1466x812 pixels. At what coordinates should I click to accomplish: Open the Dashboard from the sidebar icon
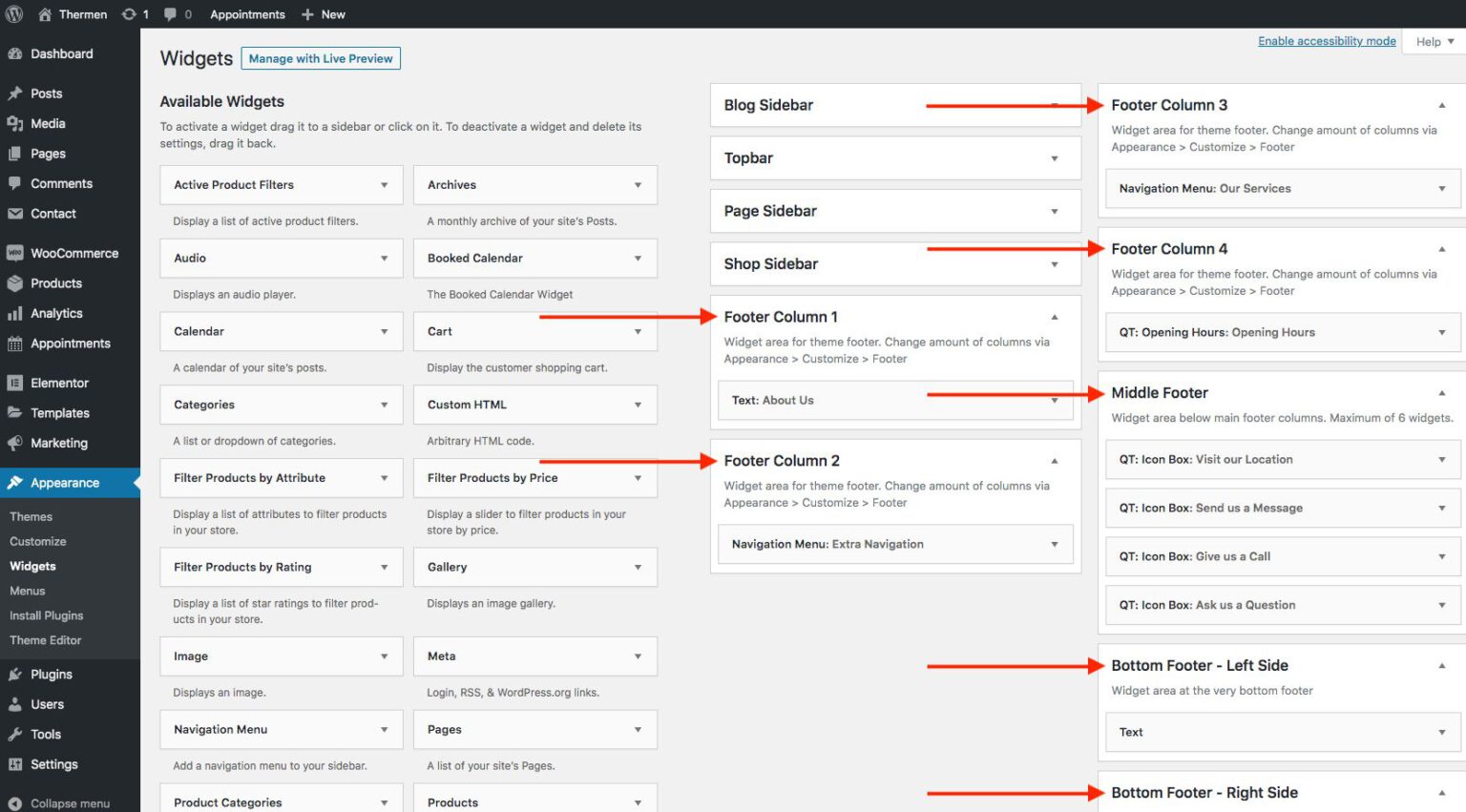(15, 53)
